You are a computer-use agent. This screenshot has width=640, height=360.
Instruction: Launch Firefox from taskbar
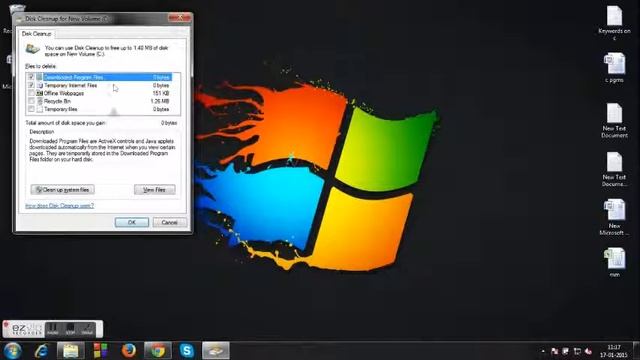pos(129,351)
